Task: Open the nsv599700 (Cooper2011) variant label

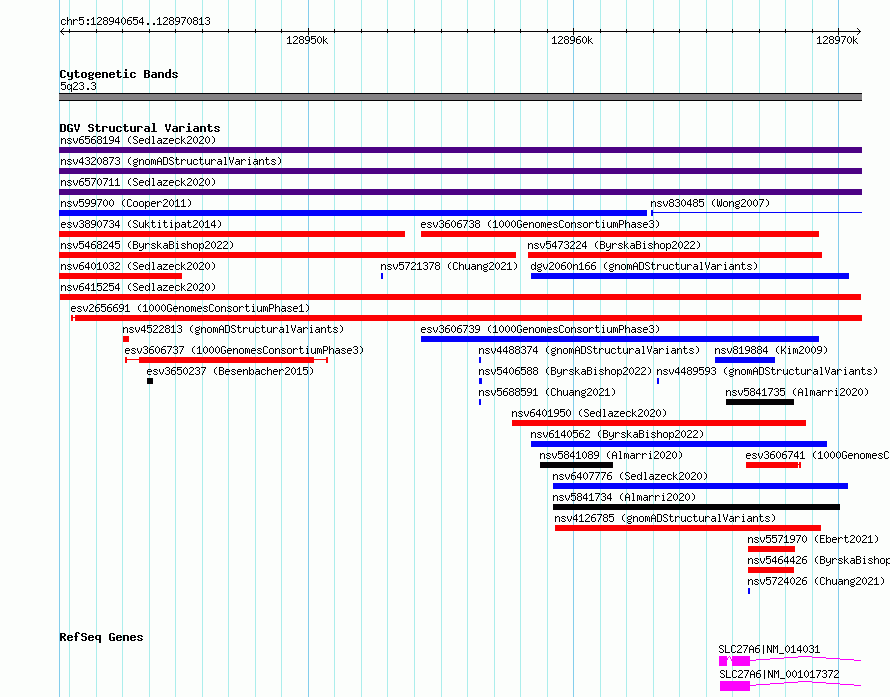Action: [126, 203]
